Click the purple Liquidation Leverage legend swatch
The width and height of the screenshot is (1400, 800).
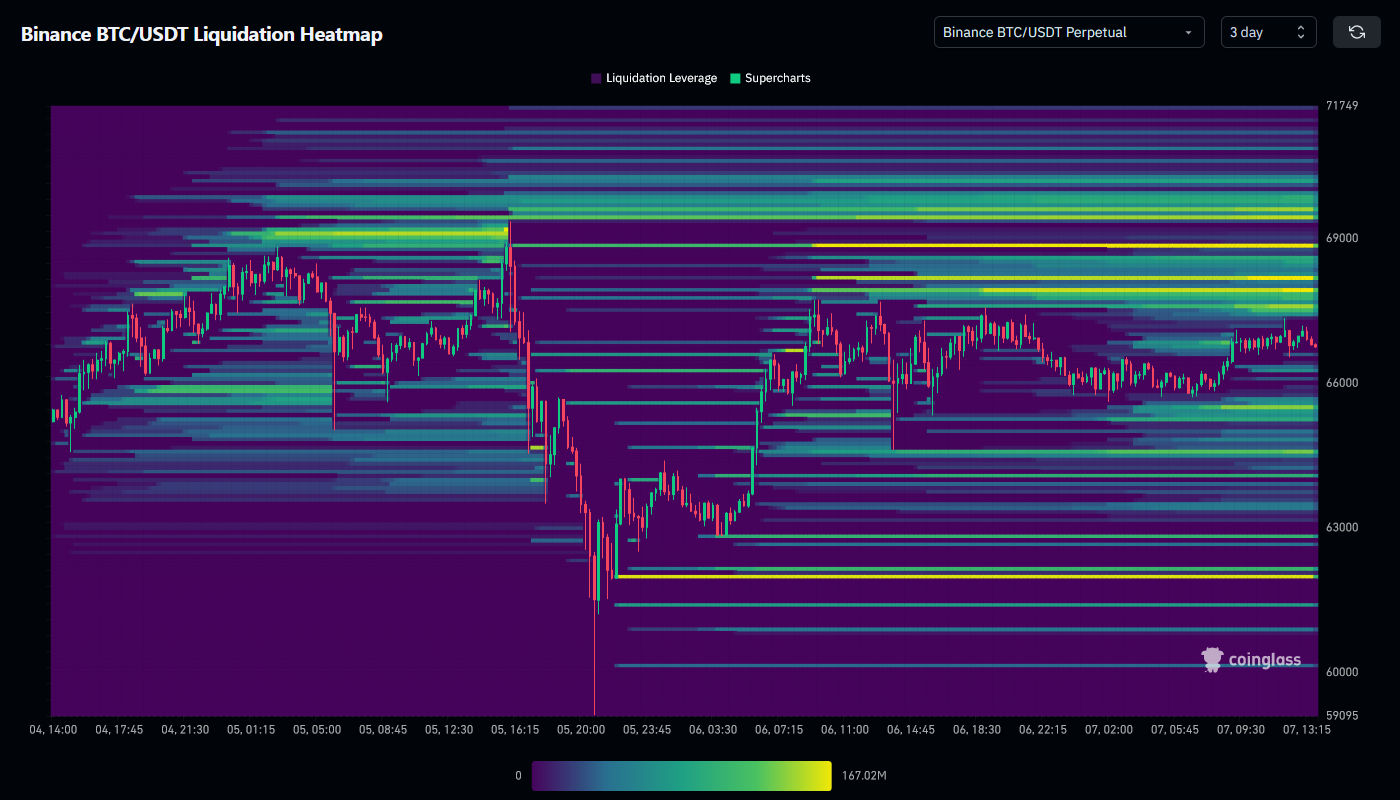tap(596, 78)
